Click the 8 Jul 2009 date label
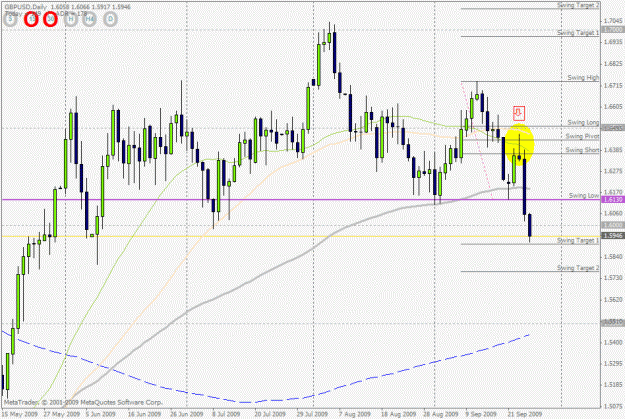Image resolution: width=625 pixels, height=419 pixels. [x=226, y=414]
